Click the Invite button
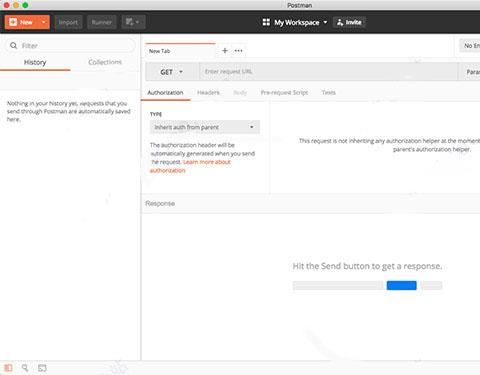Image resolution: width=480 pixels, height=375 pixels. point(349,22)
